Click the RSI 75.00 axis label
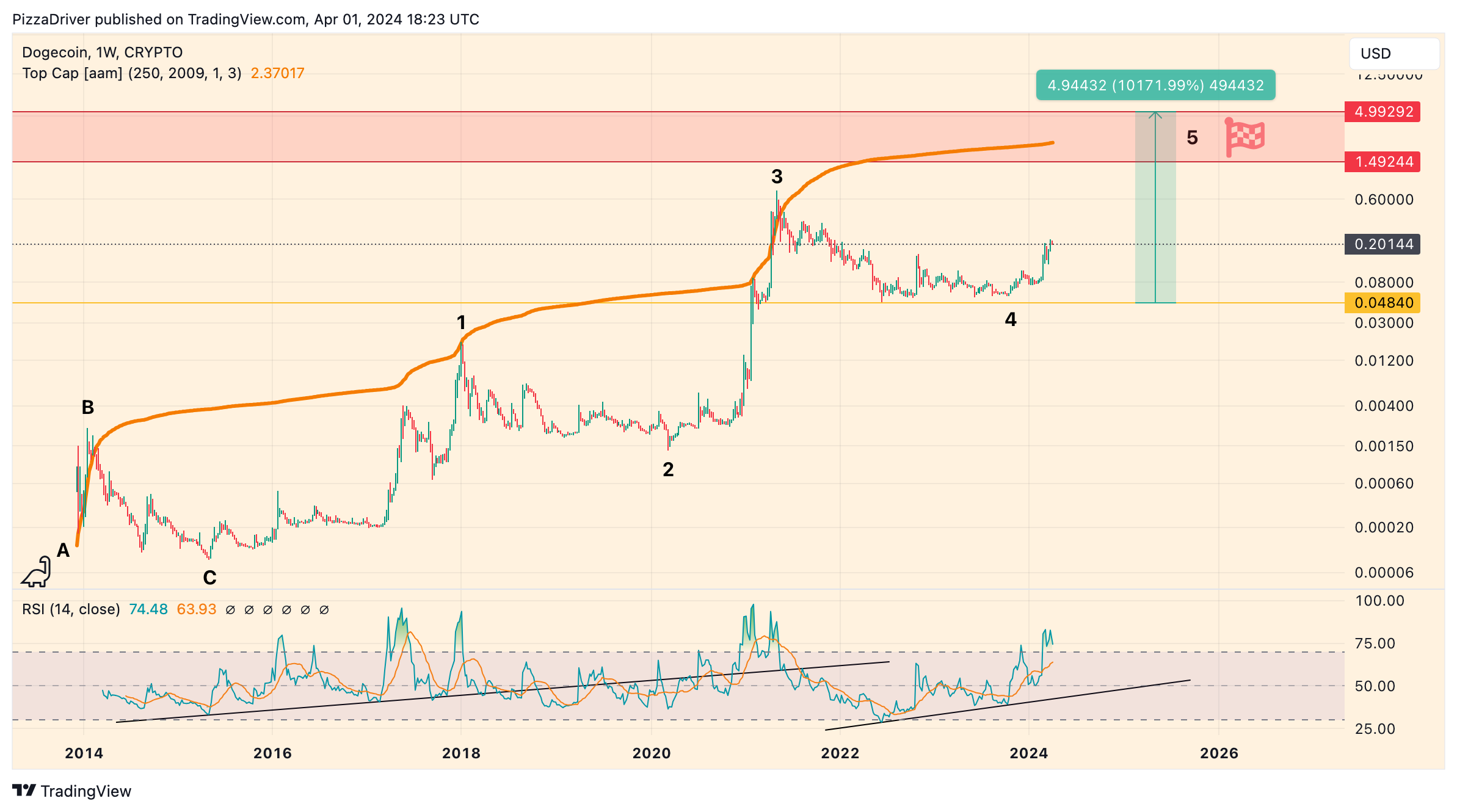The height and width of the screenshot is (812, 1457). [1375, 643]
